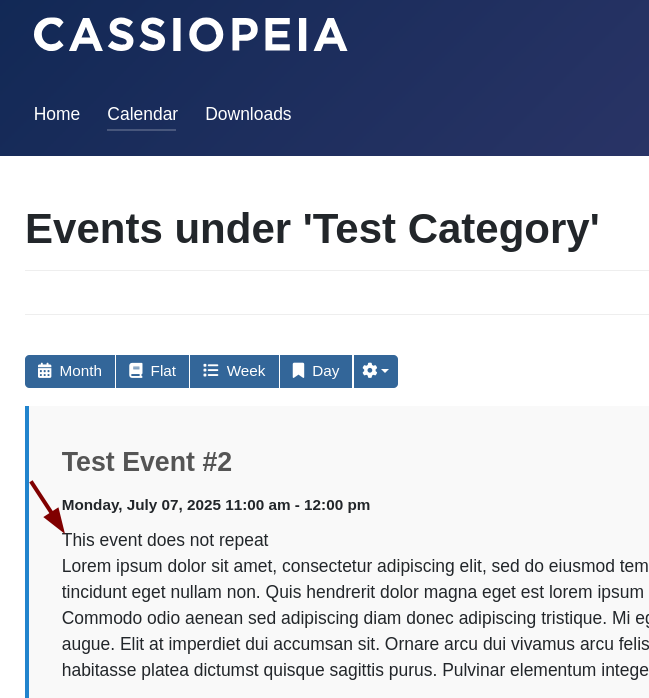Select the Flat view label
Image resolution: width=649 pixels, height=698 pixels.
(163, 371)
